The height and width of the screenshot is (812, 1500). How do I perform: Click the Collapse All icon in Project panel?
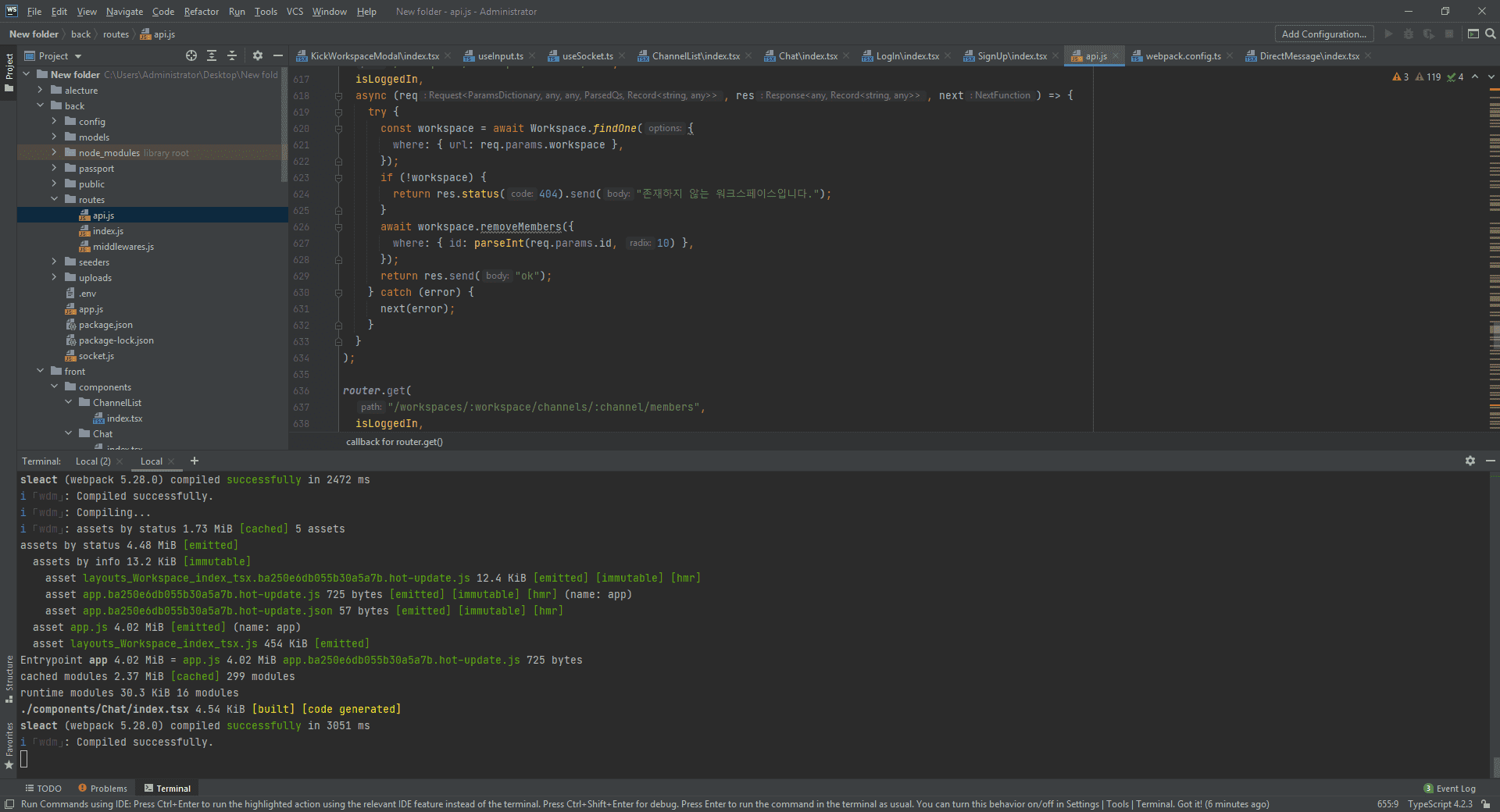point(232,55)
